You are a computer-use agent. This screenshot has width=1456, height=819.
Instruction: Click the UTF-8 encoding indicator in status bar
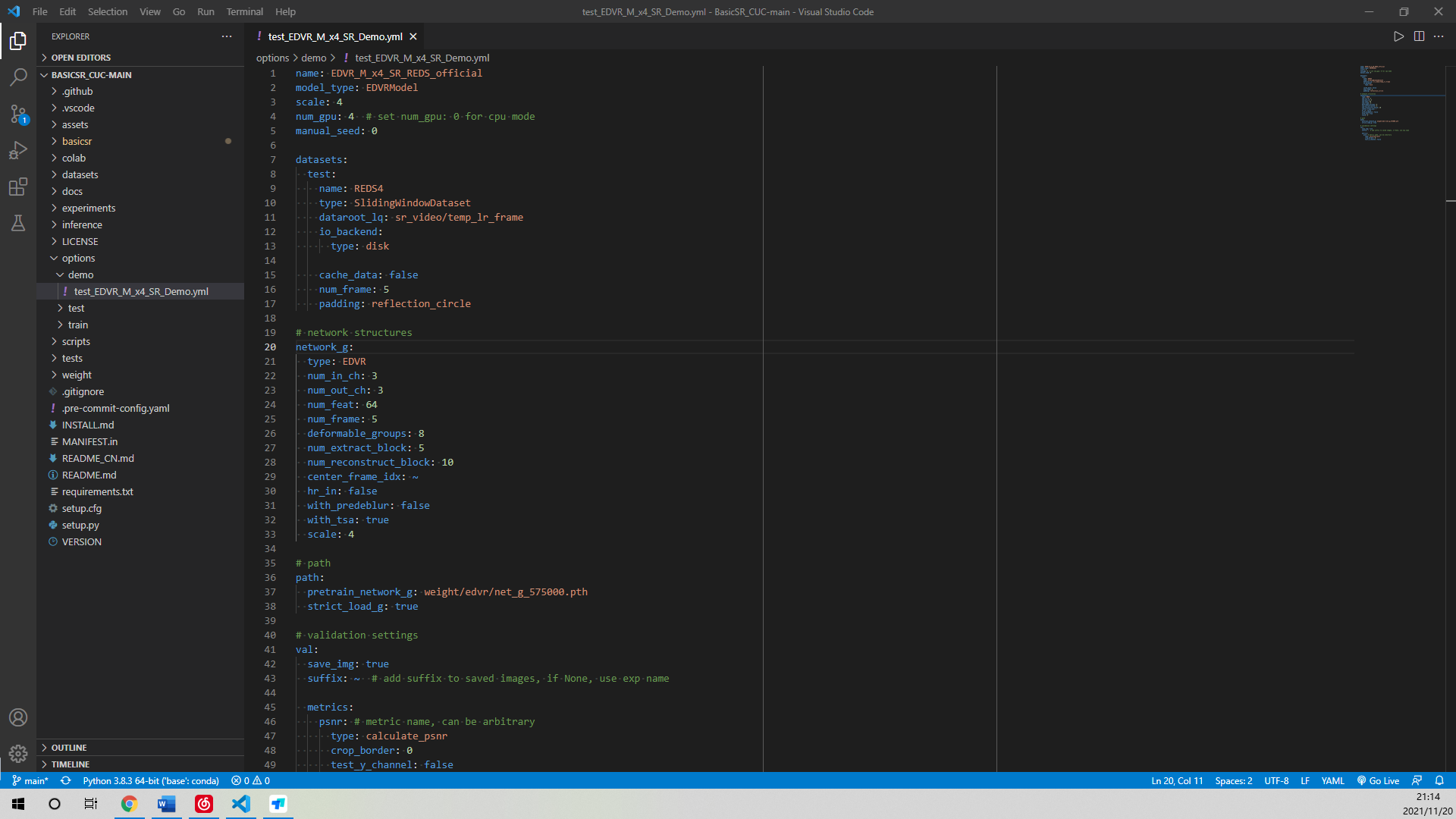point(1277,780)
